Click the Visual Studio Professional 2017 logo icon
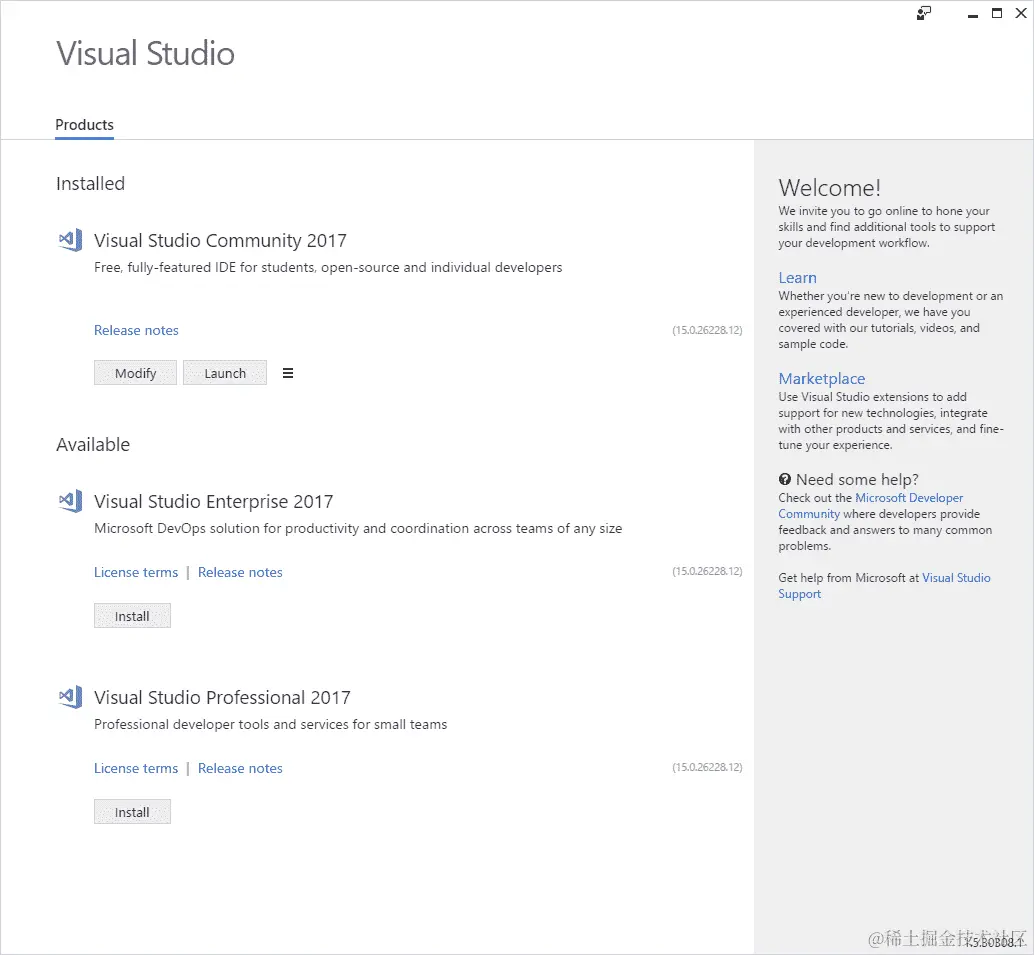1034x955 pixels. (x=71, y=696)
